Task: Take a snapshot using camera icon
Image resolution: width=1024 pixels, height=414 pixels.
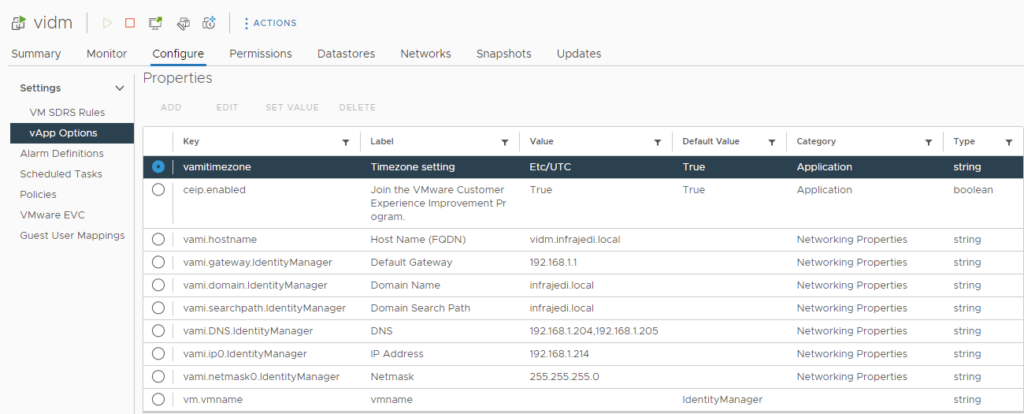Action: point(209,23)
